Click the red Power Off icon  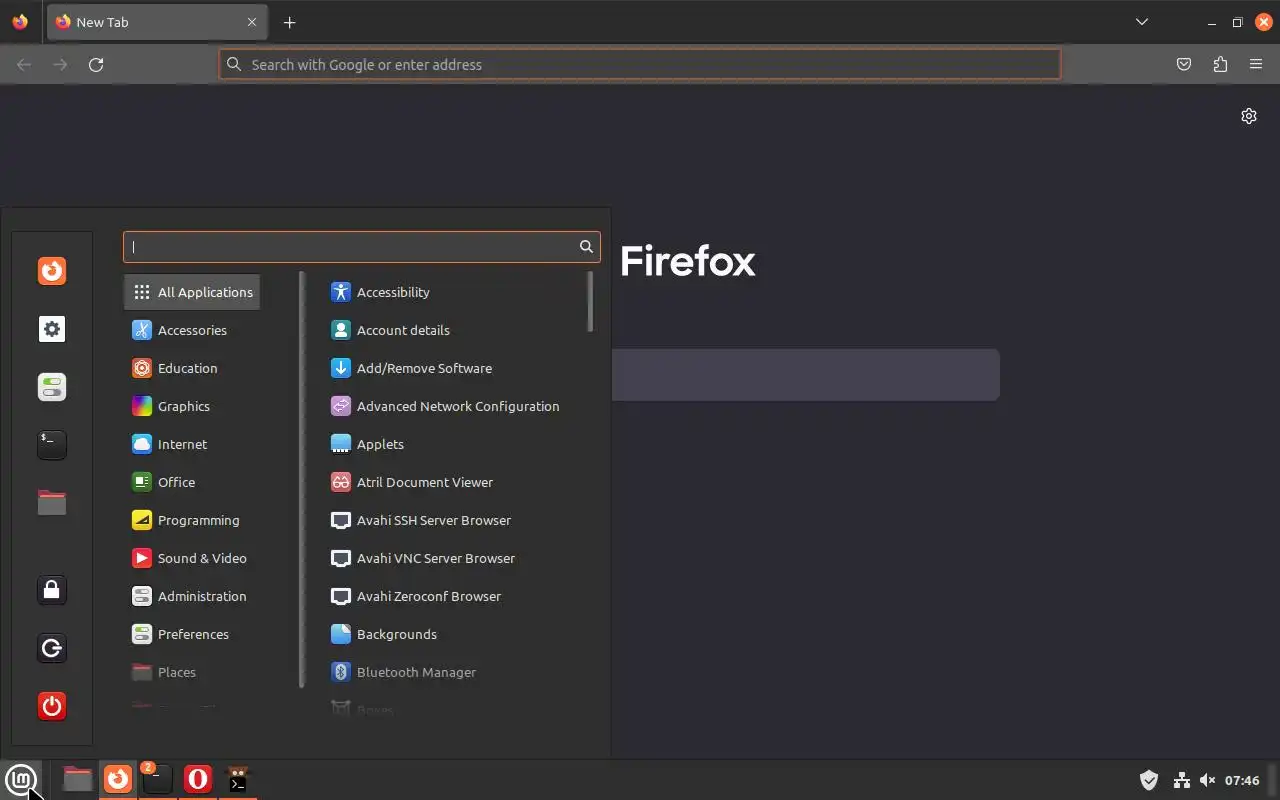52,706
